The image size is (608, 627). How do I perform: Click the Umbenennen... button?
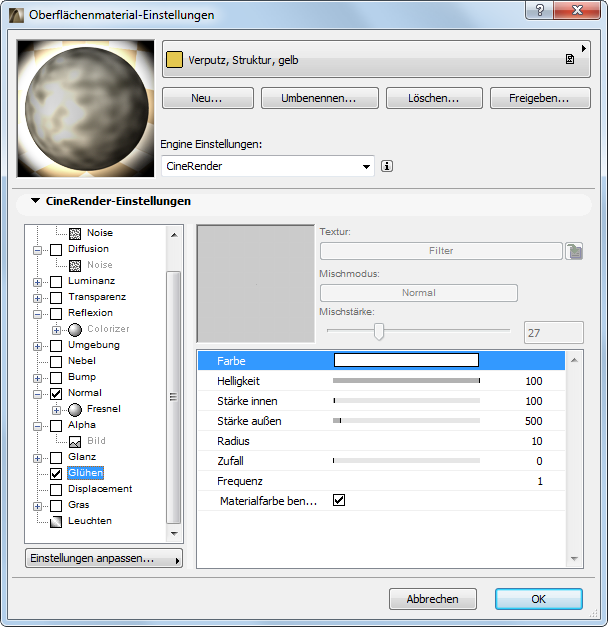[320, 98]
